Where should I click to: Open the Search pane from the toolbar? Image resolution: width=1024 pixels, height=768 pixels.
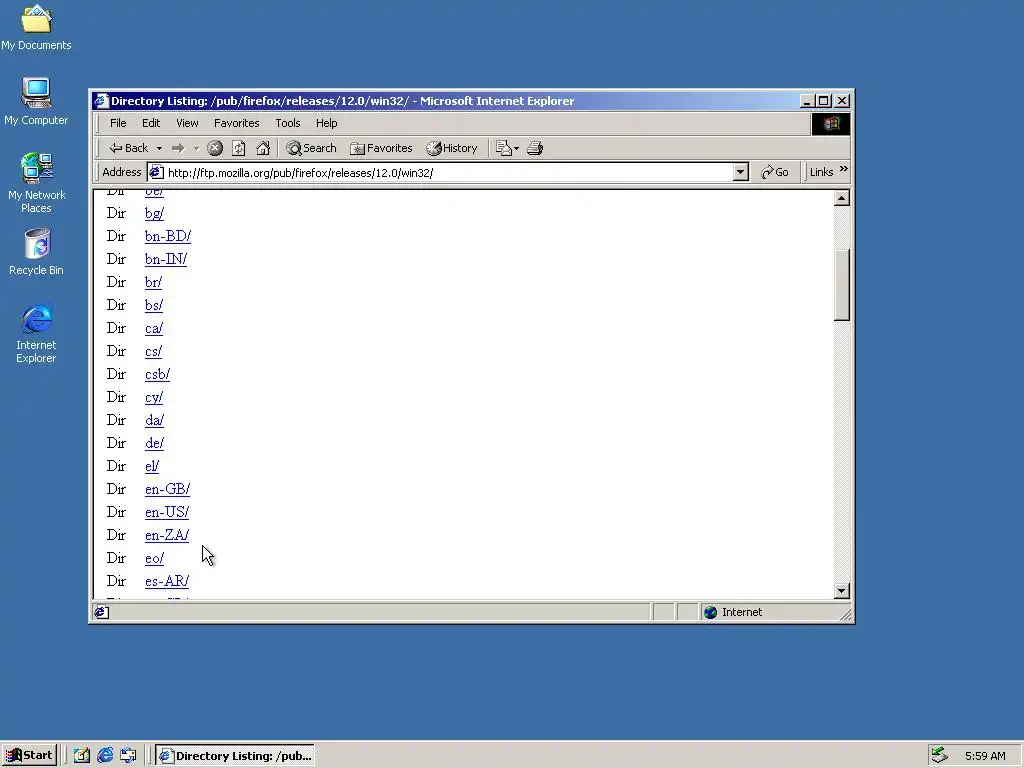click(x=312, y=148)
